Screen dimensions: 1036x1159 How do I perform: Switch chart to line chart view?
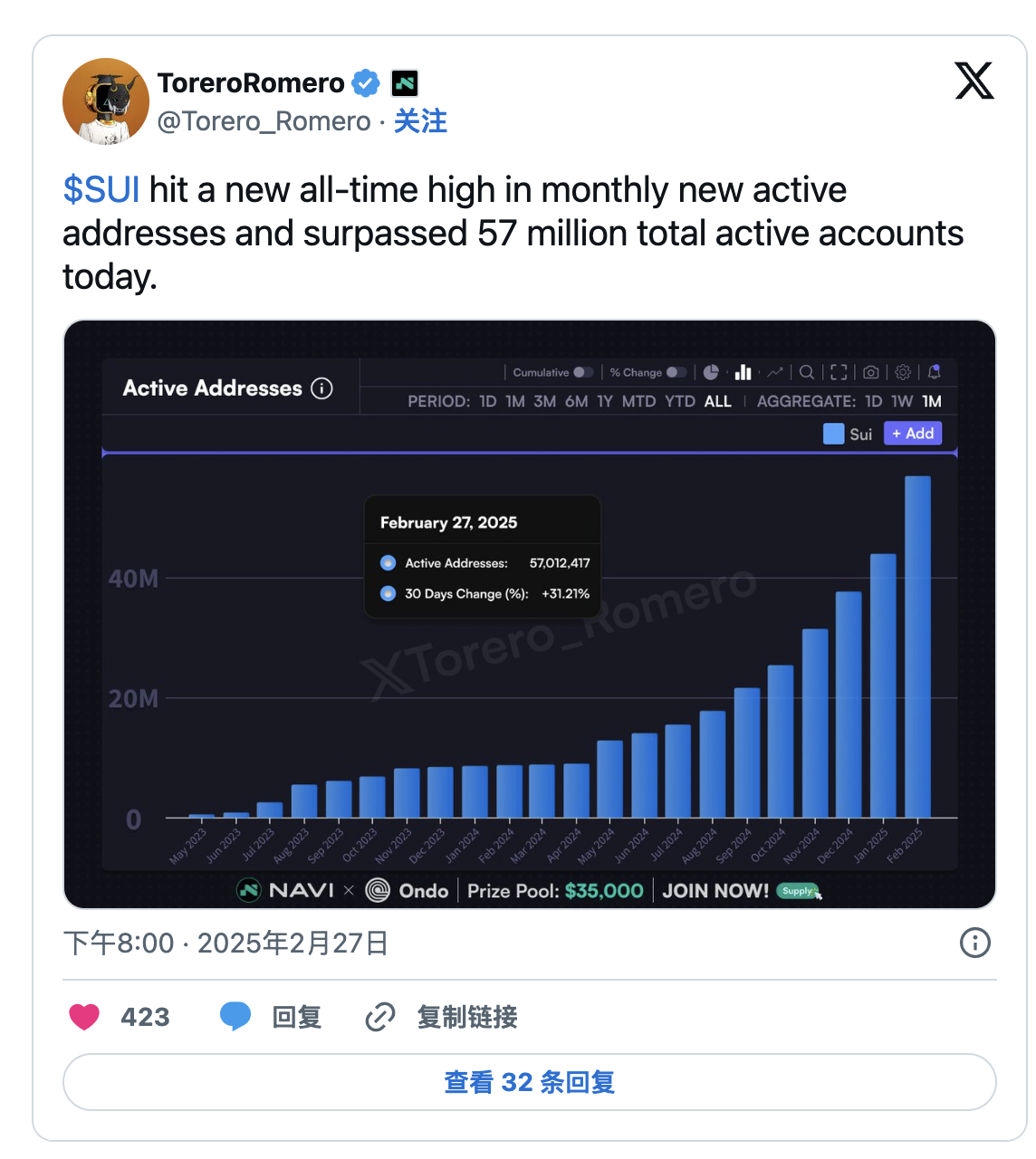775,372
